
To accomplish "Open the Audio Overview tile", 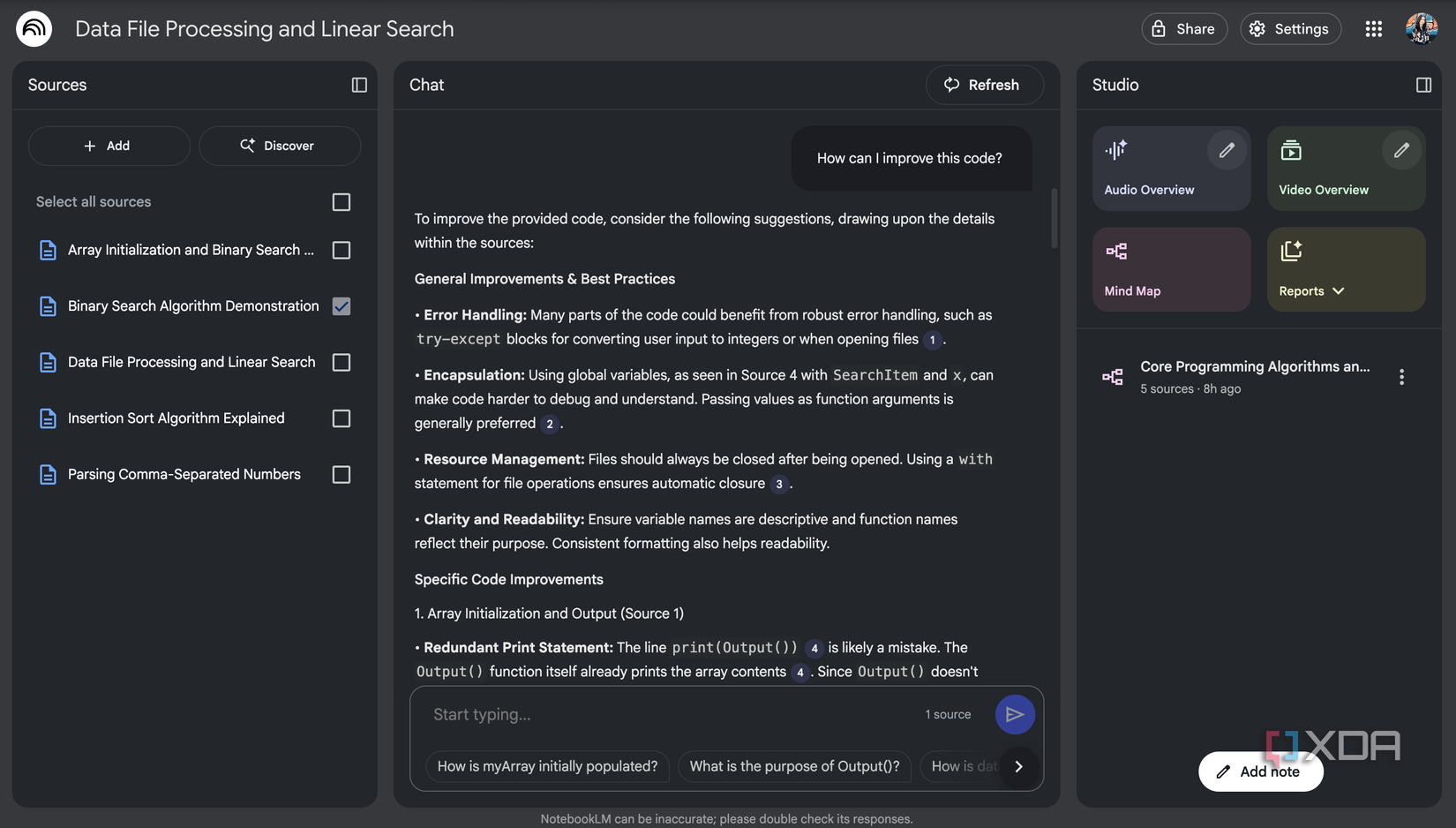I will 1171,169.
